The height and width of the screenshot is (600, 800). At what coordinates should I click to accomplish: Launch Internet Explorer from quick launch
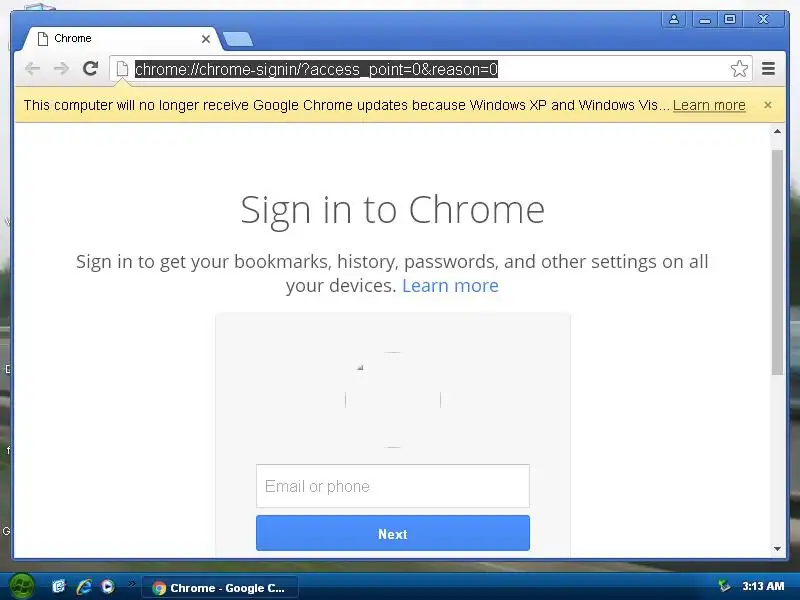(84, 587)
